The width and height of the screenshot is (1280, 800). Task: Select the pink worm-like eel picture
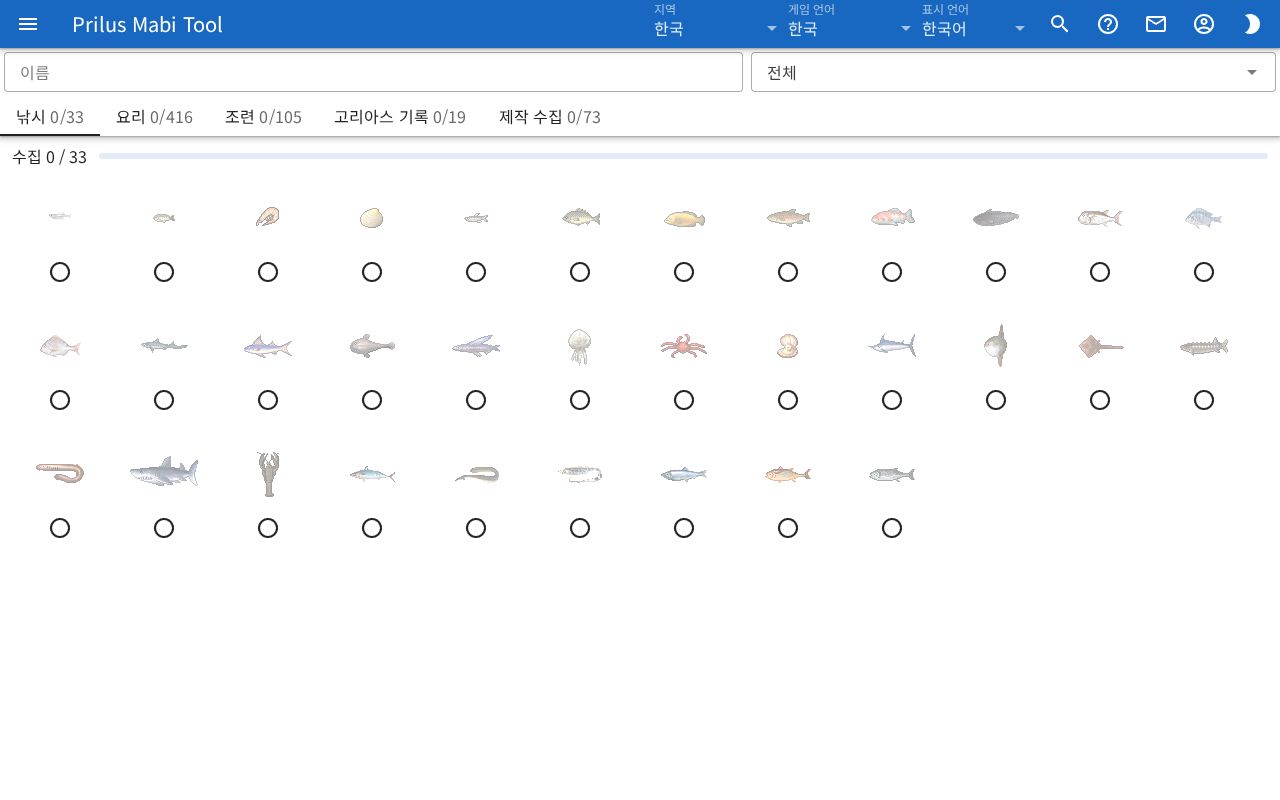pyautogui.click(x=60, y=472)
